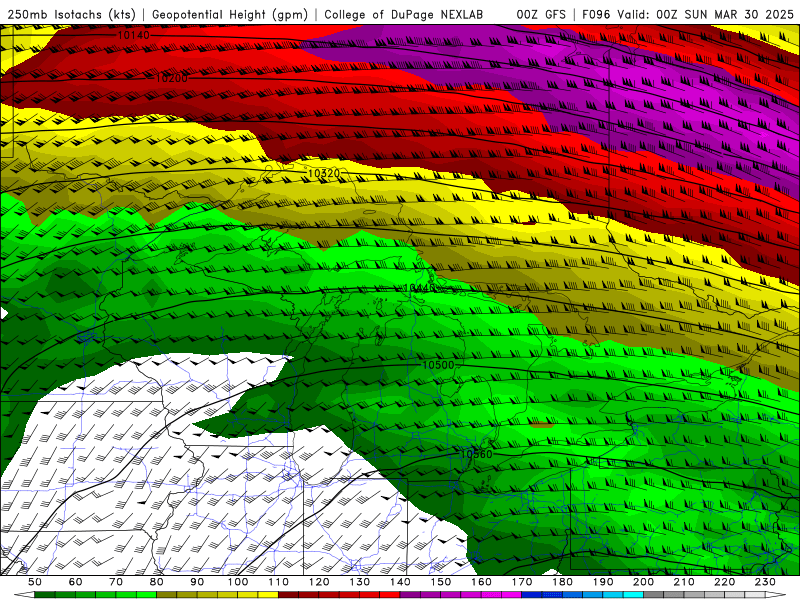The height and width of the screenshot is (600, 800).
Task: Click the 10200 height contour label
Action: pyautogui.click(x=171, y=78)
